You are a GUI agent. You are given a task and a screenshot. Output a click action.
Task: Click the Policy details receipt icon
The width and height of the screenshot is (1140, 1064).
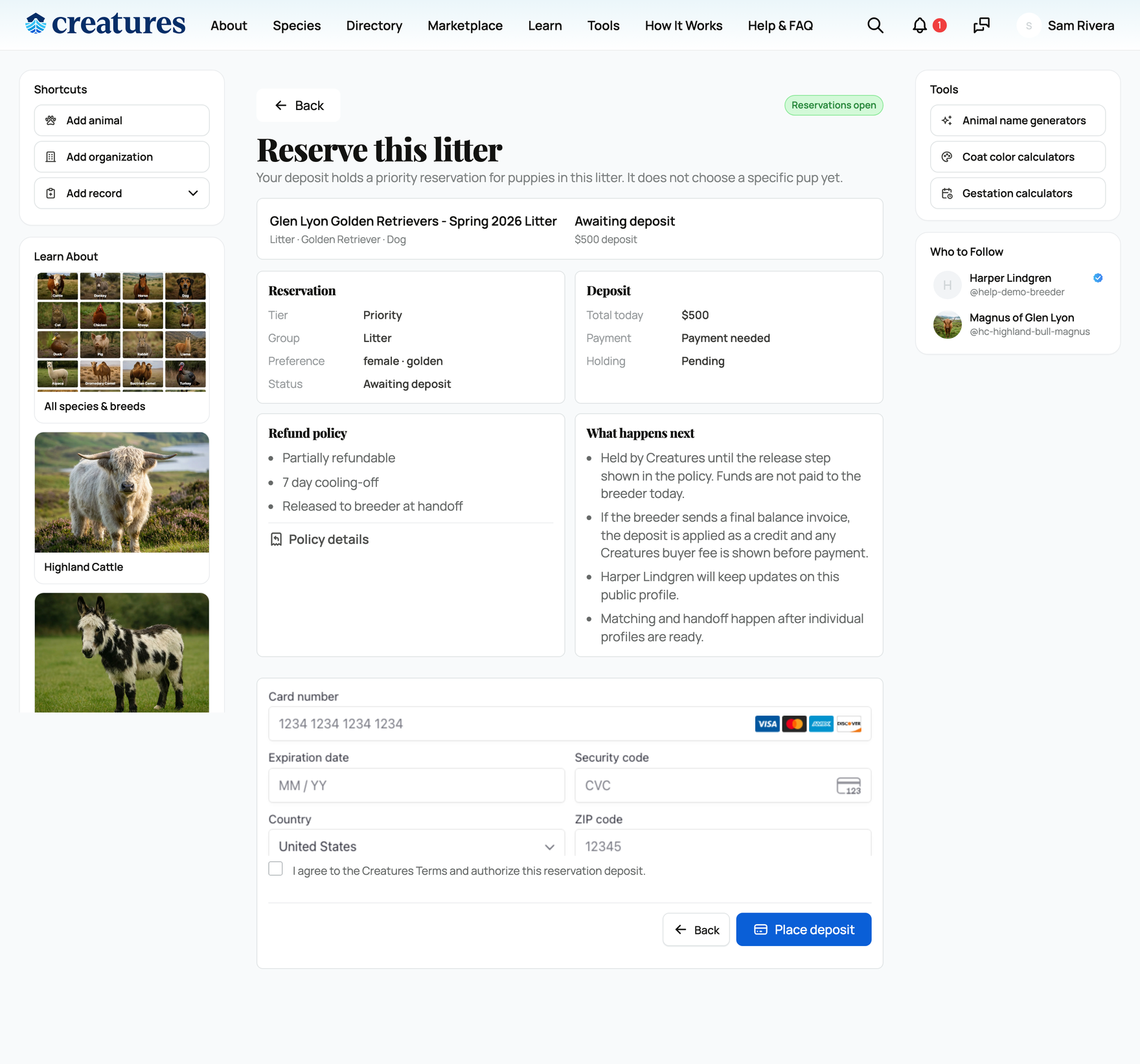(x=276, y=539)
